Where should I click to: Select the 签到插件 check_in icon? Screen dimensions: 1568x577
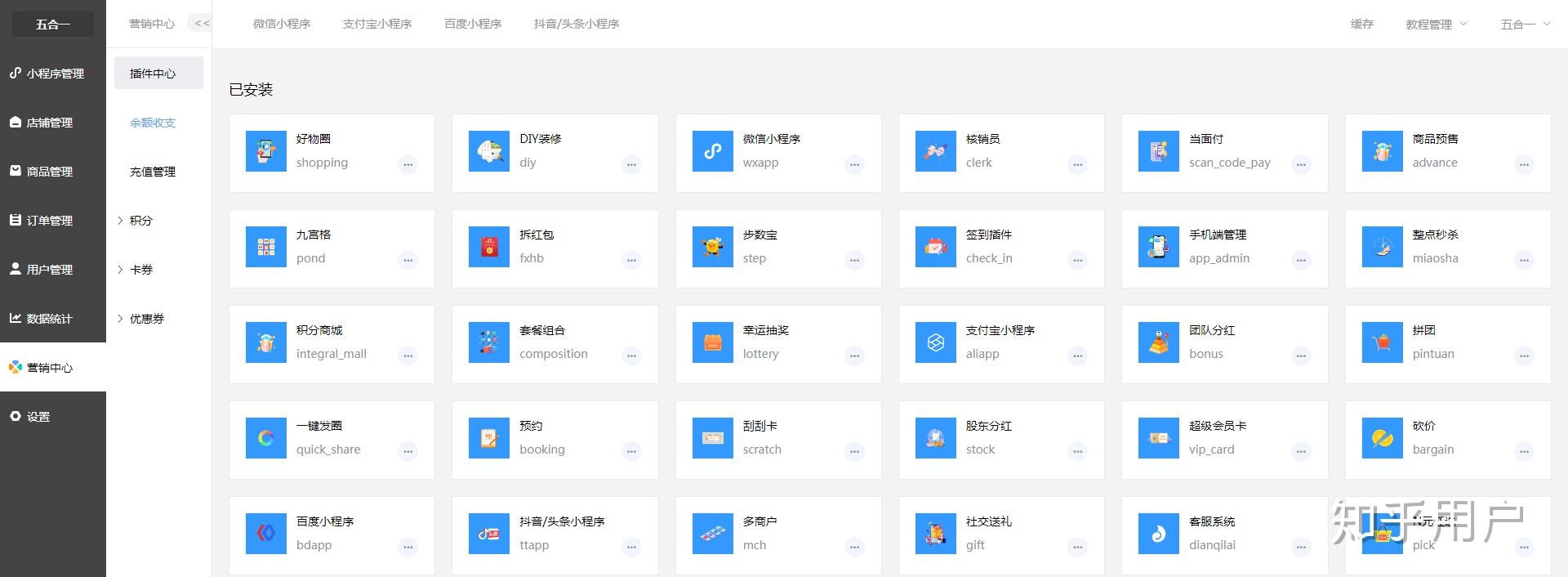pos(936,247)
